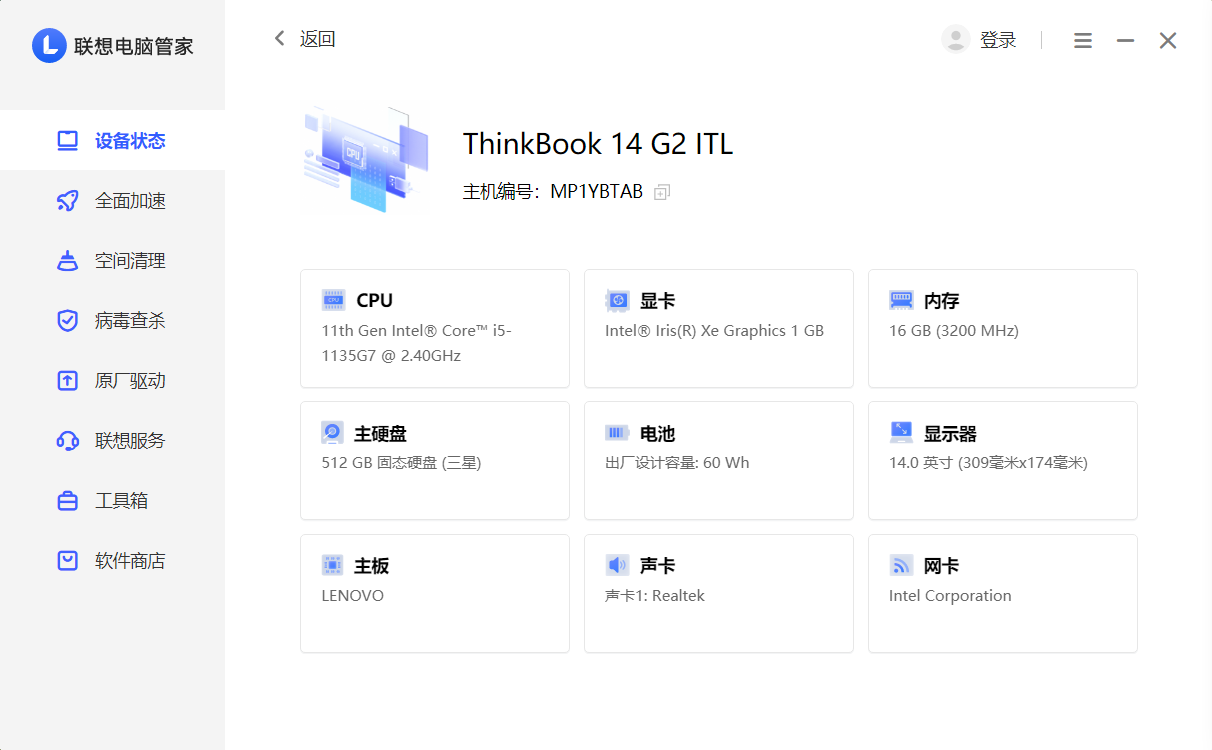Click the 16 GB (3200 MHz) memory text
1212x750 pixels.
(x=954, y=331)
